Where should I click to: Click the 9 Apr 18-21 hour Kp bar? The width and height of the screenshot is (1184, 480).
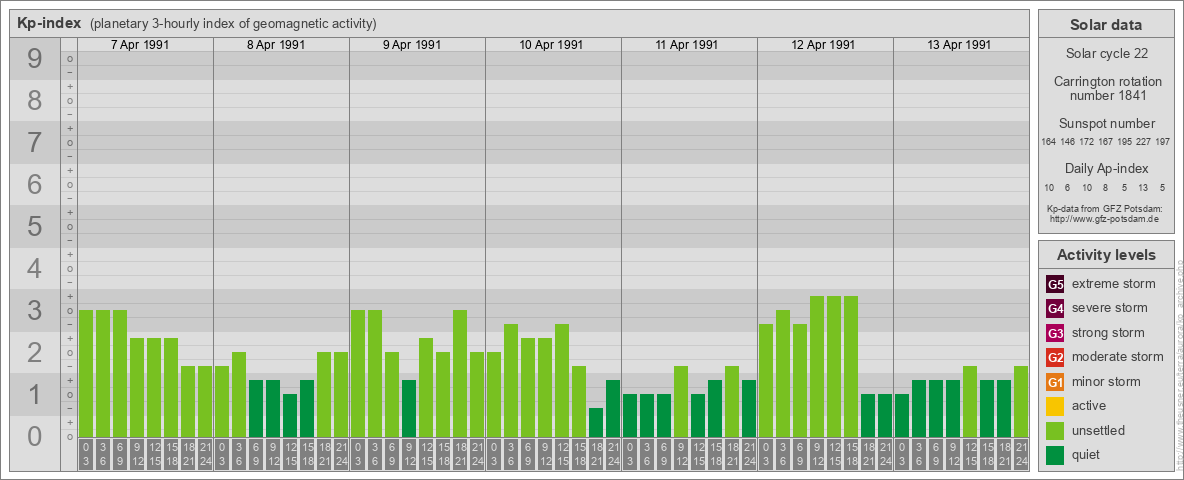tap(460, 373)
